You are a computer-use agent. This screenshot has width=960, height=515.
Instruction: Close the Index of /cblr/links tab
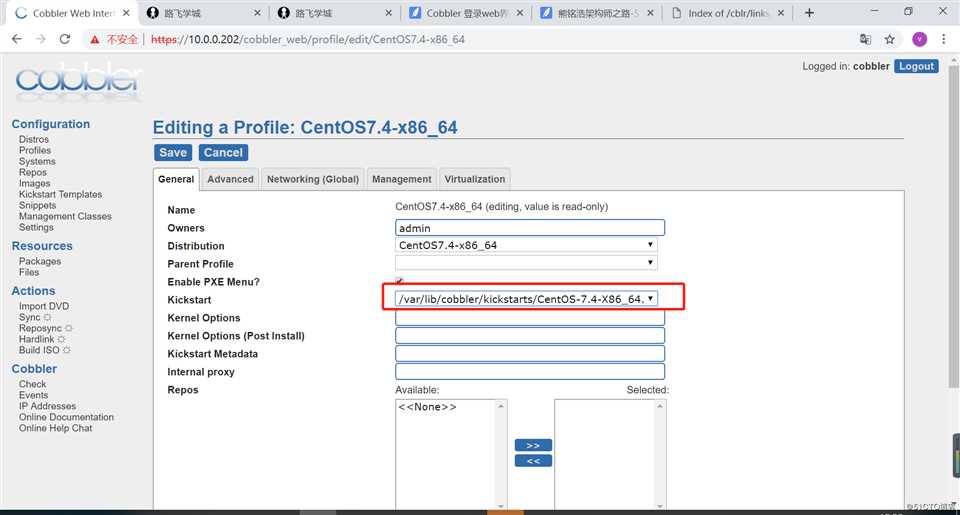point(781,13)
